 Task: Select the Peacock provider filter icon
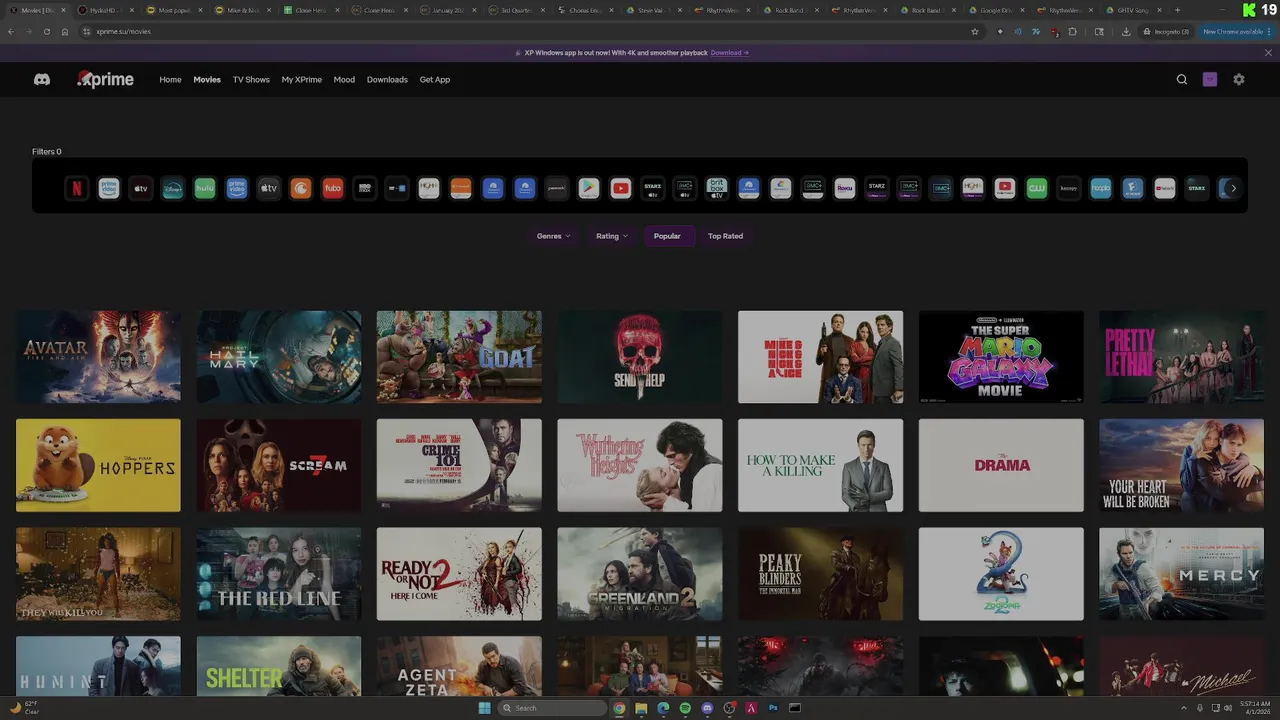click(x=557, y=188)
